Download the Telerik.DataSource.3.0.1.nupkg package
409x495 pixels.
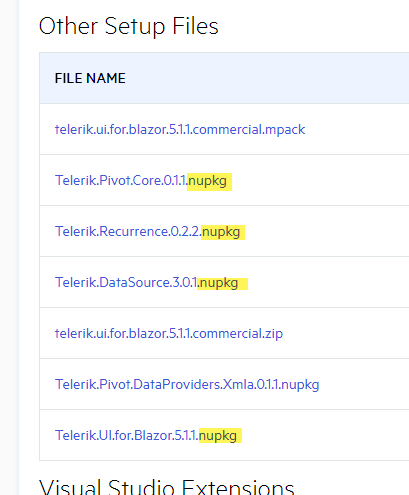point(147,283)
